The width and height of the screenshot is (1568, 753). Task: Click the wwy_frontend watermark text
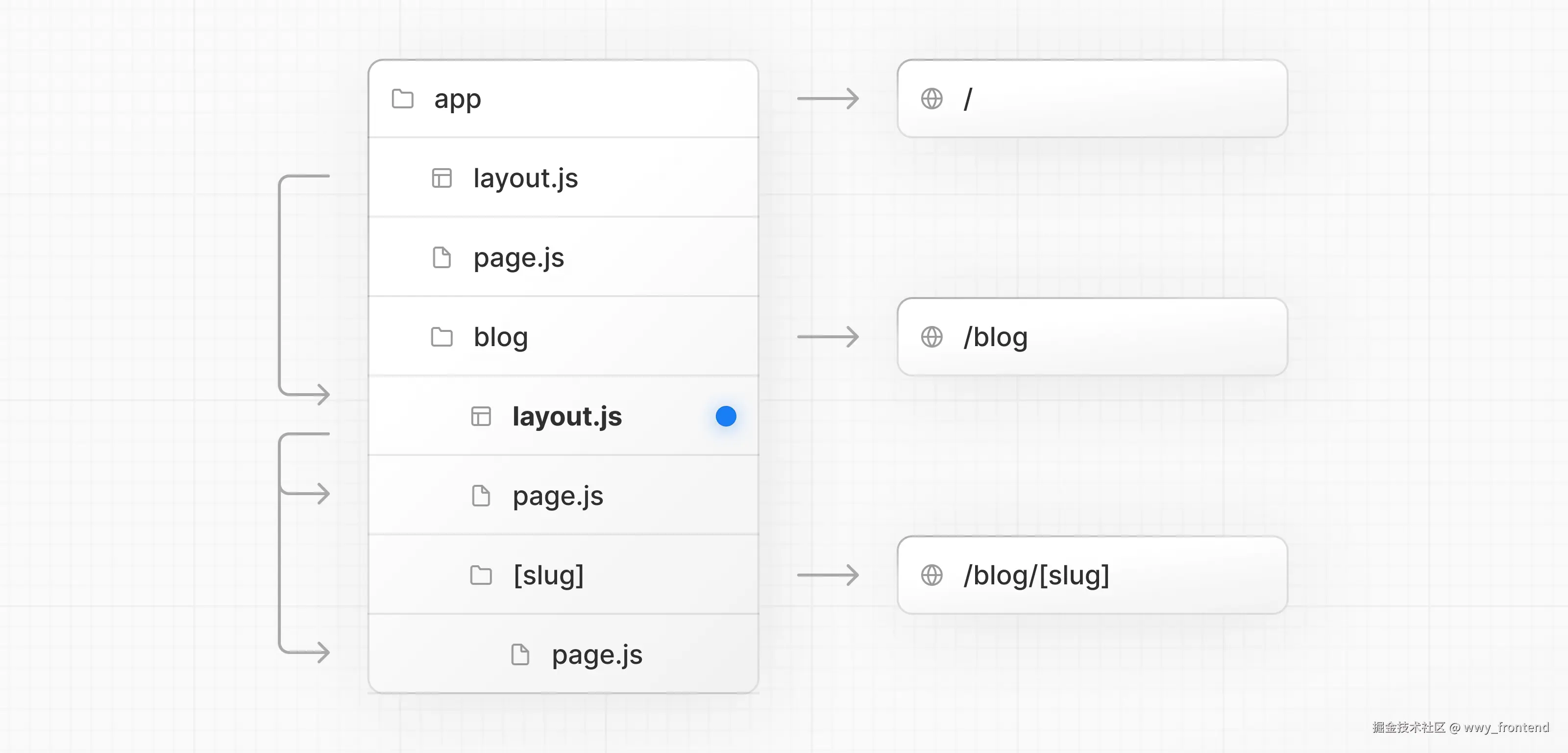[x=1506, y=728]
